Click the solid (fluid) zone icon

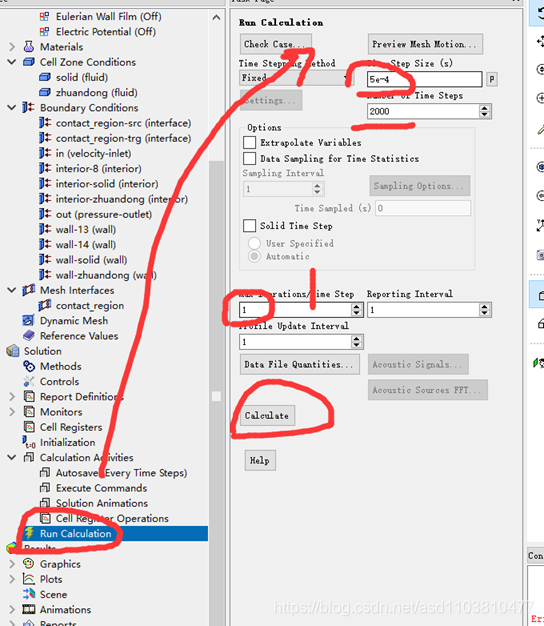pos(45,77)
